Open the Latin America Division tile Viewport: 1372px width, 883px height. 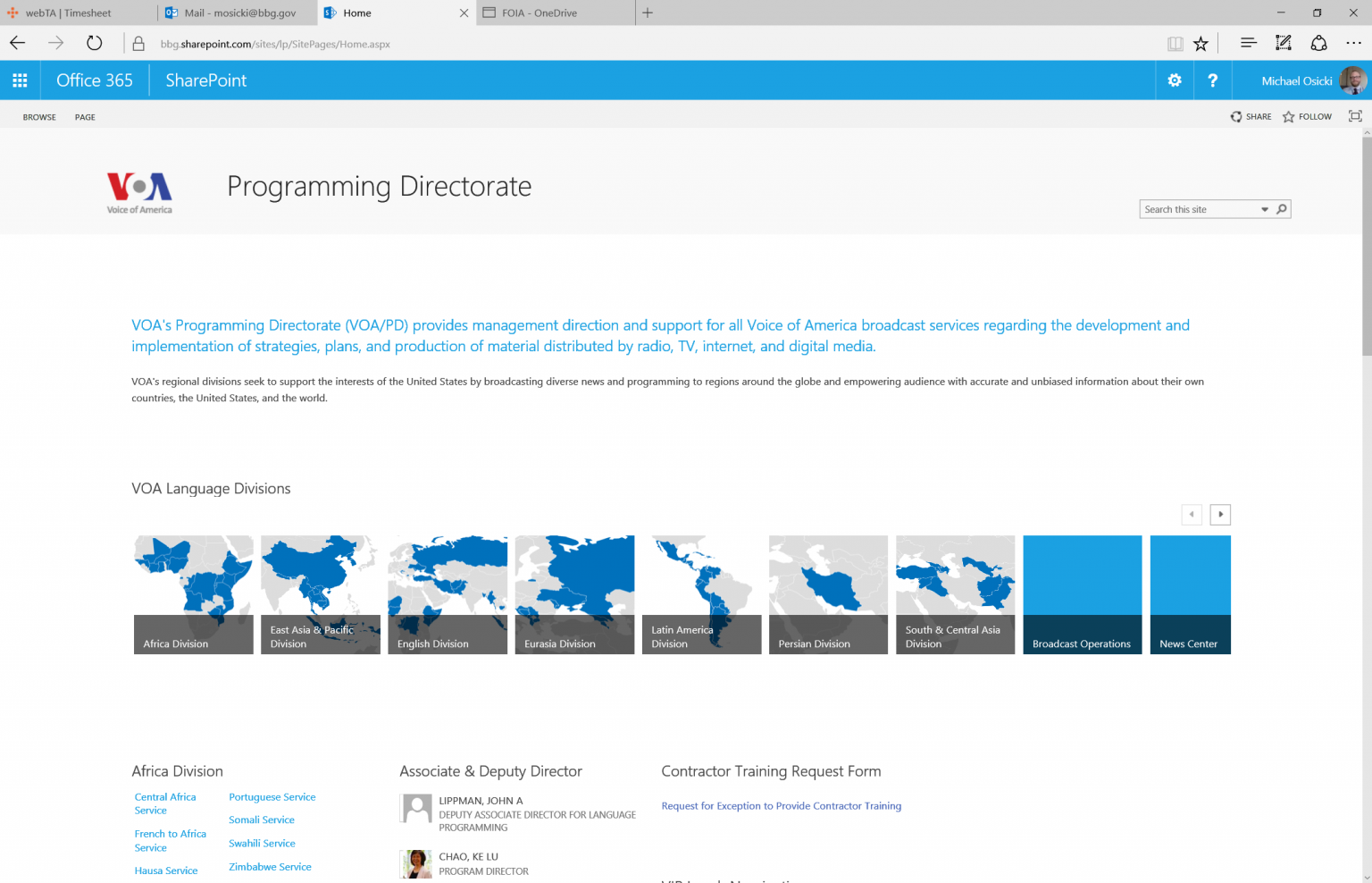[701, 594]
